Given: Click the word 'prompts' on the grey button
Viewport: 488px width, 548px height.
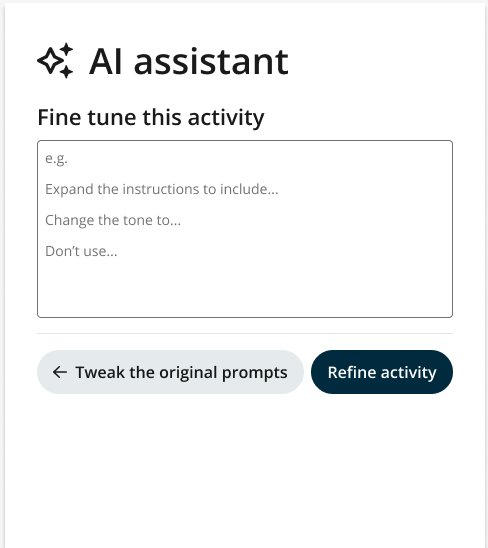Looking at the screenshot, I should click(x=254, y=373).
